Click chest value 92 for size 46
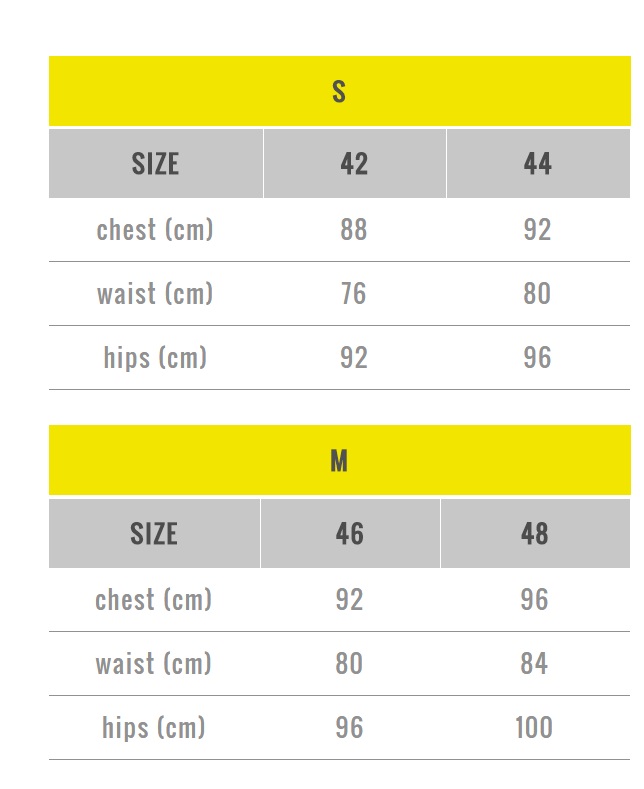Screen dimensions: 644x789 pos(349,600)
